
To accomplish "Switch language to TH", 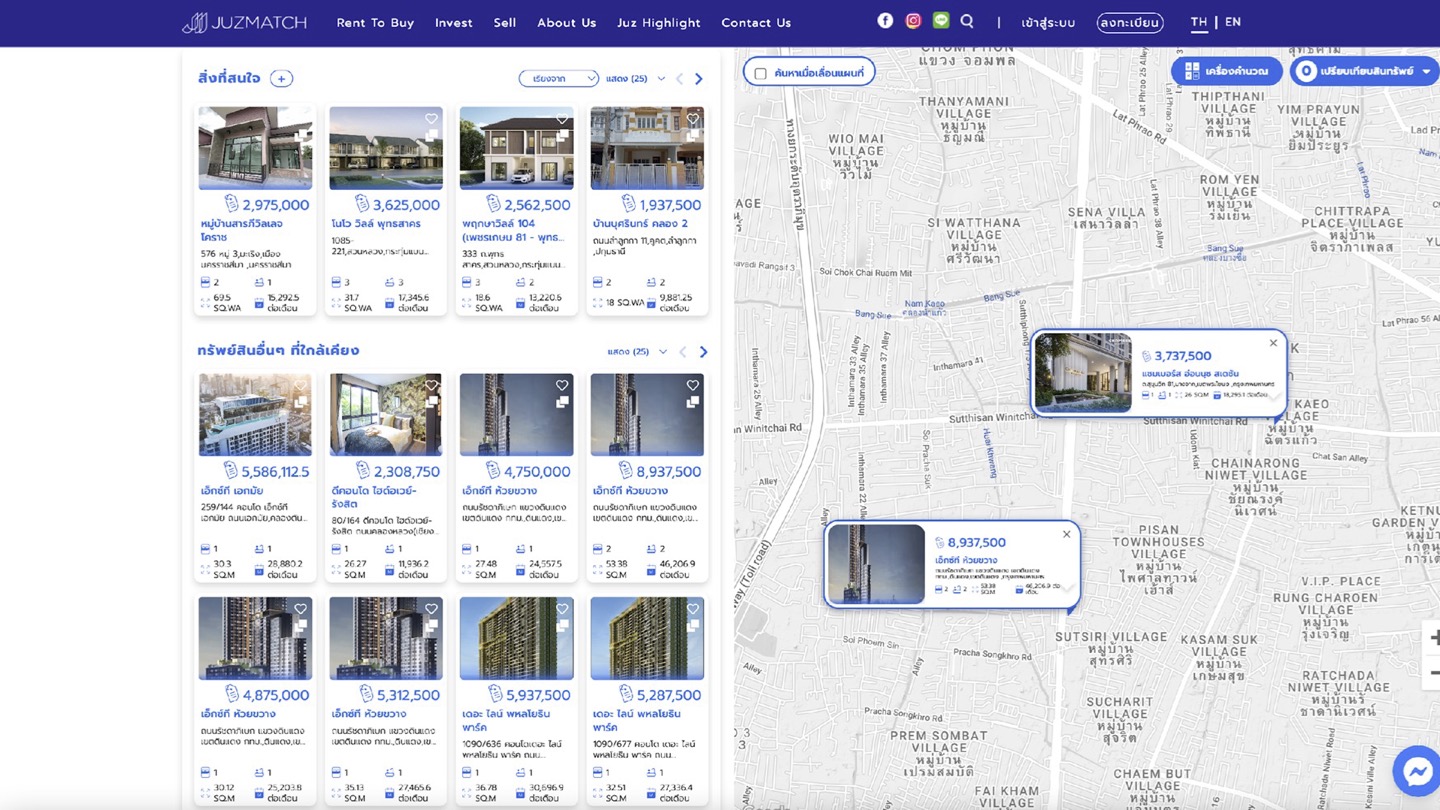I will click(x=1199, y=22).
